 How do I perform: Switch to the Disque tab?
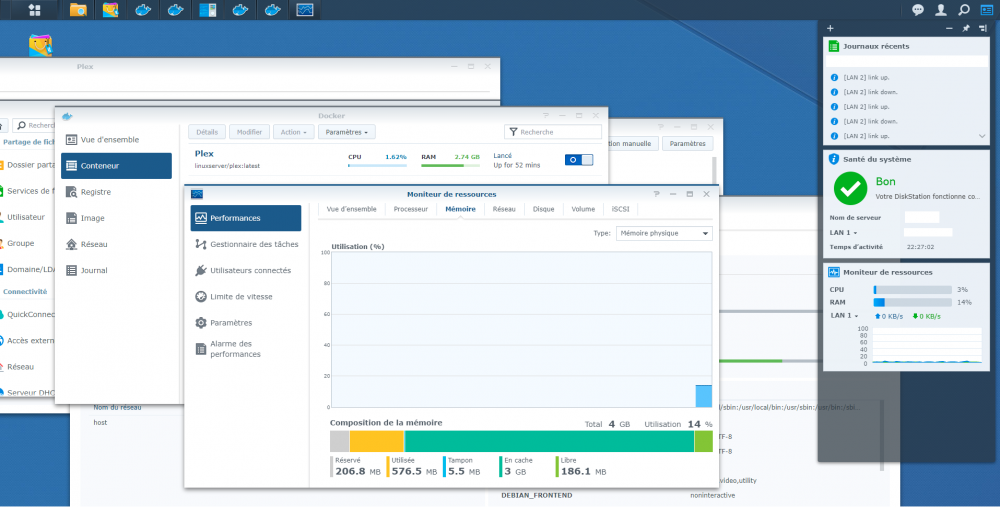click(x=543, y=209)
